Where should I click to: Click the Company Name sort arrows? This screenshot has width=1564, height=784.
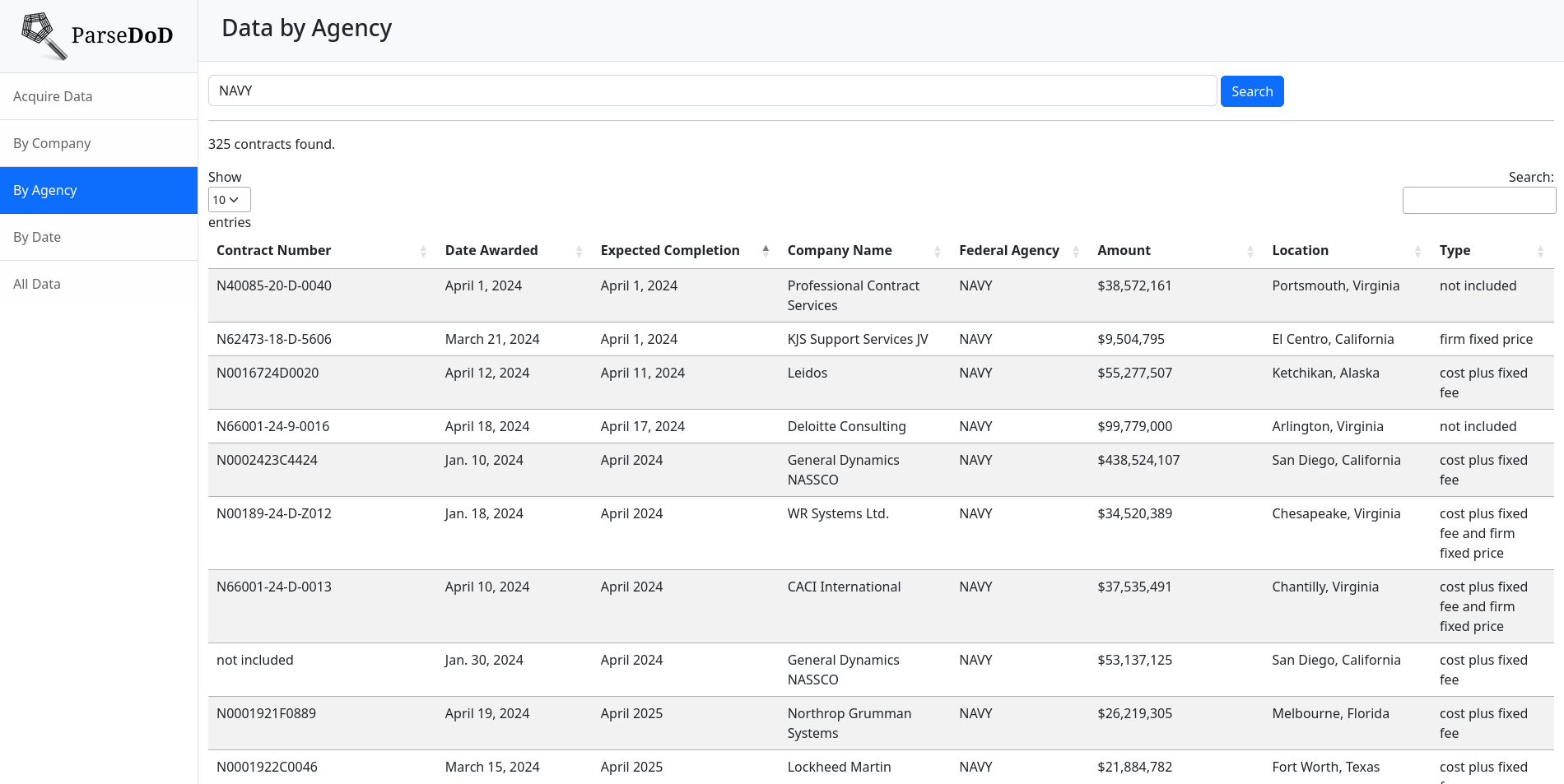(937, 252)
